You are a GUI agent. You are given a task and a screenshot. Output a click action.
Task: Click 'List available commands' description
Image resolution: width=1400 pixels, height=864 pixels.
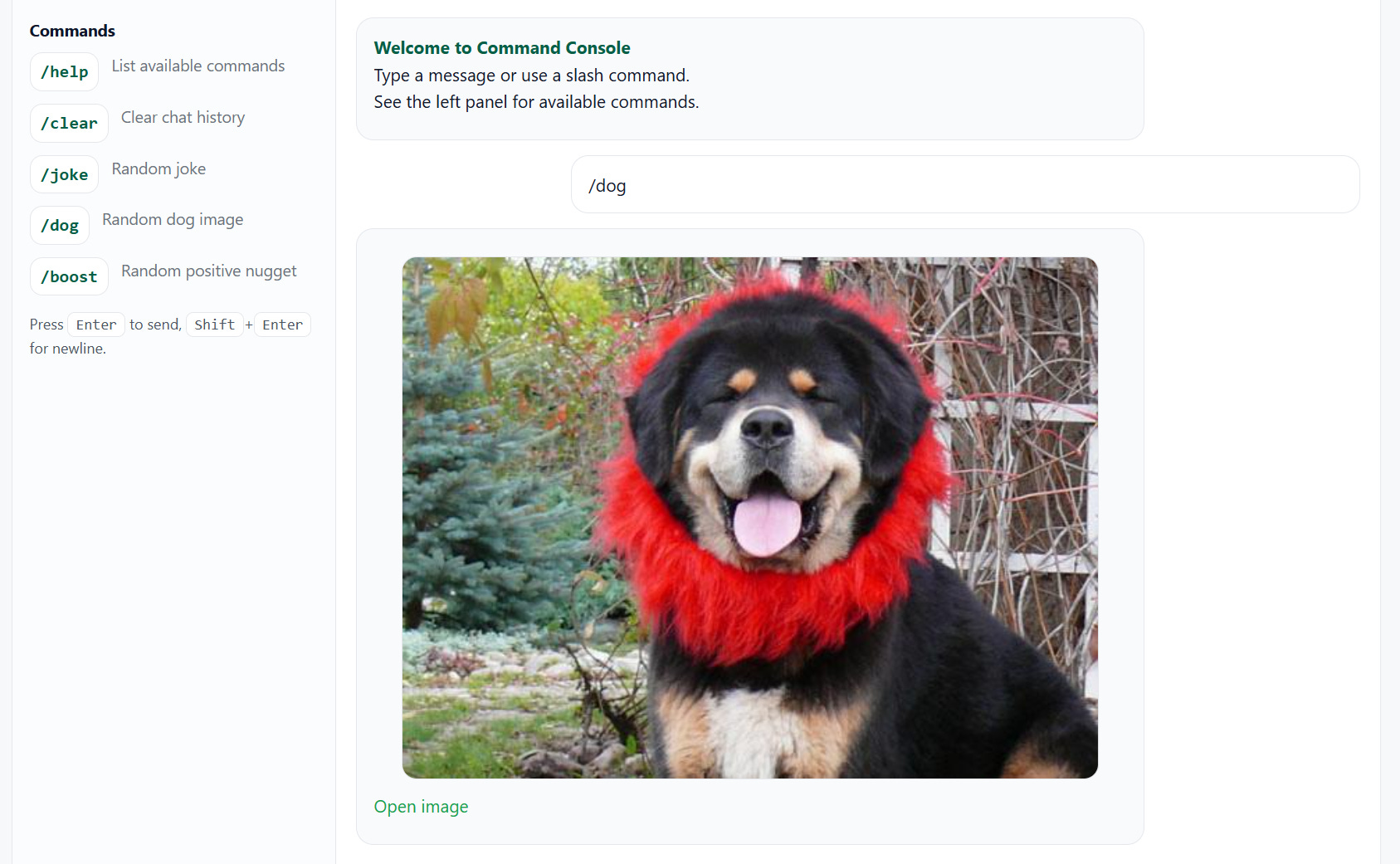coord(198,66)
